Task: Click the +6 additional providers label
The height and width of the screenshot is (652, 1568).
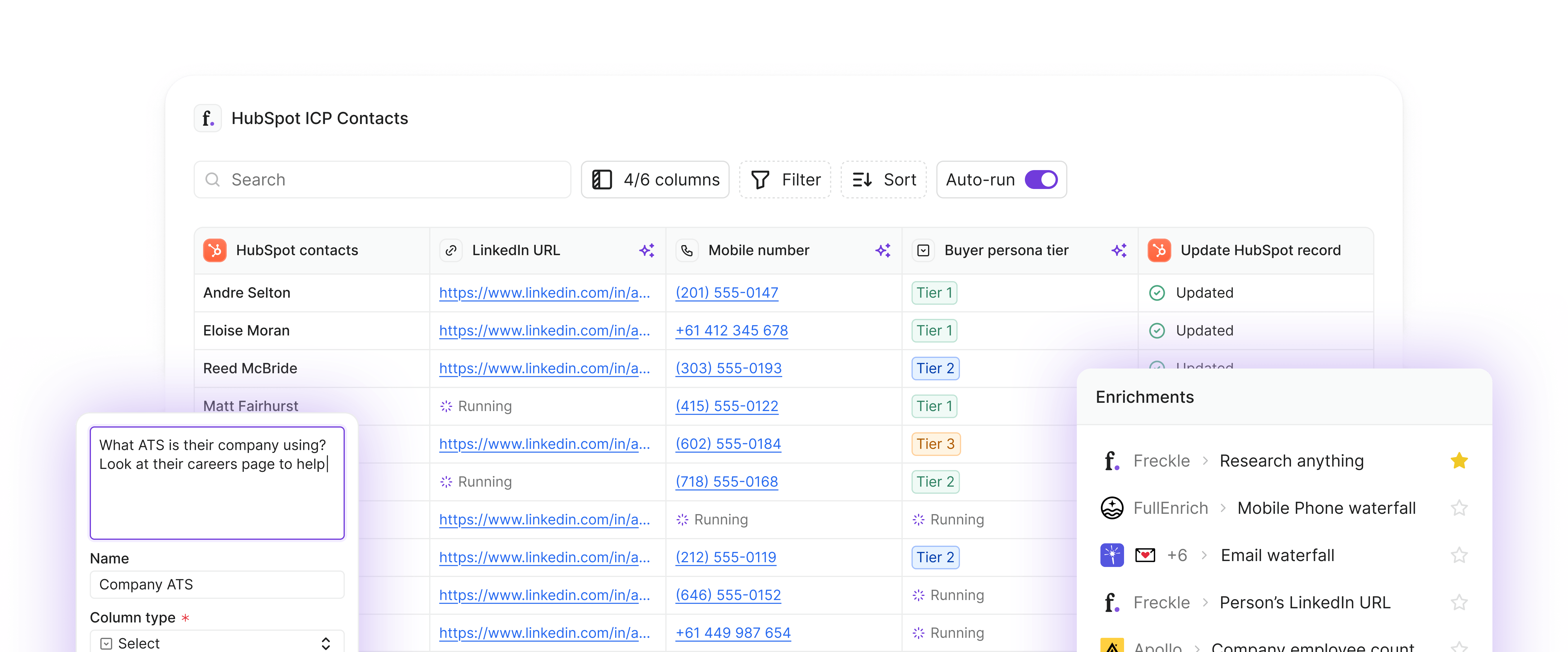Action: click(1177, 555)
